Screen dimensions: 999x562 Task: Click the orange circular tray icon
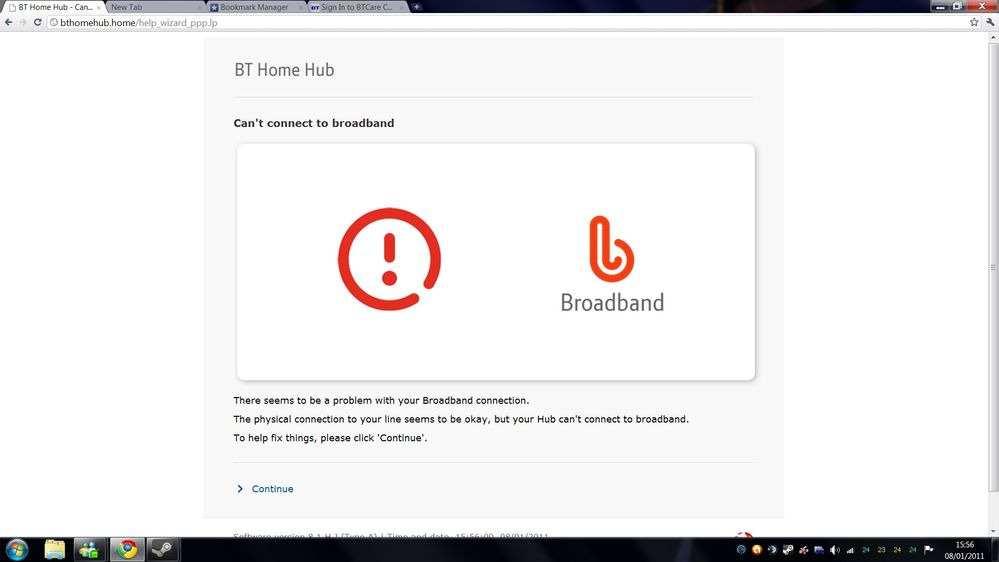[x=756, y=549]
